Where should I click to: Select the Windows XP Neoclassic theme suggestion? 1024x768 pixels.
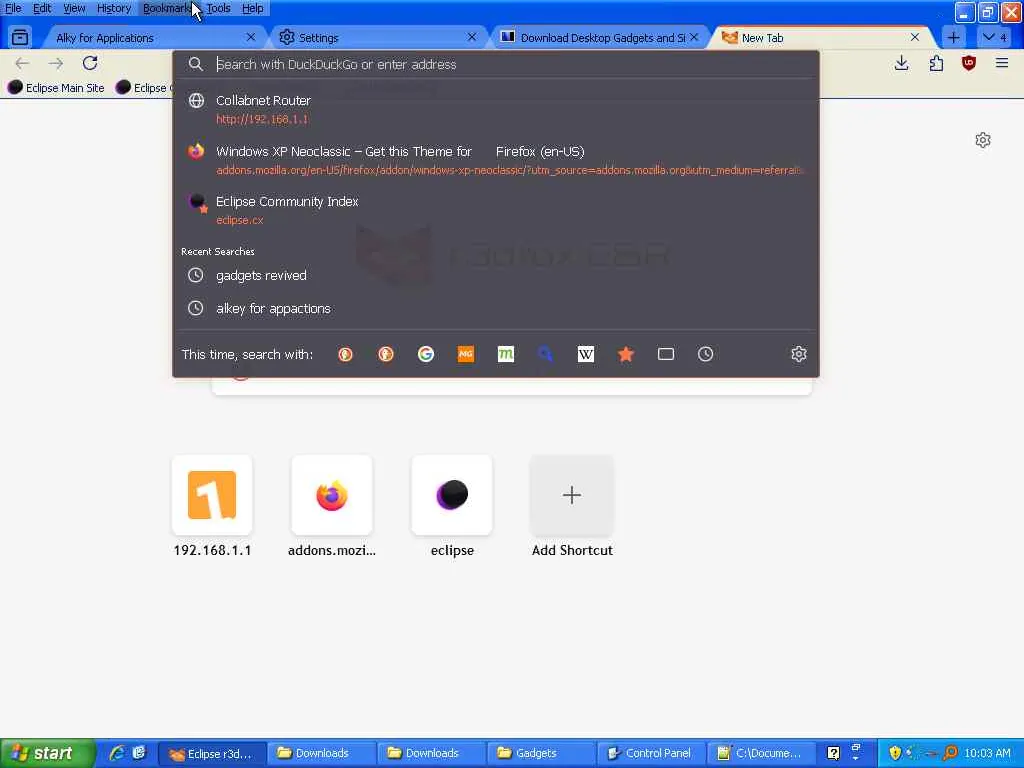point(496,160)
